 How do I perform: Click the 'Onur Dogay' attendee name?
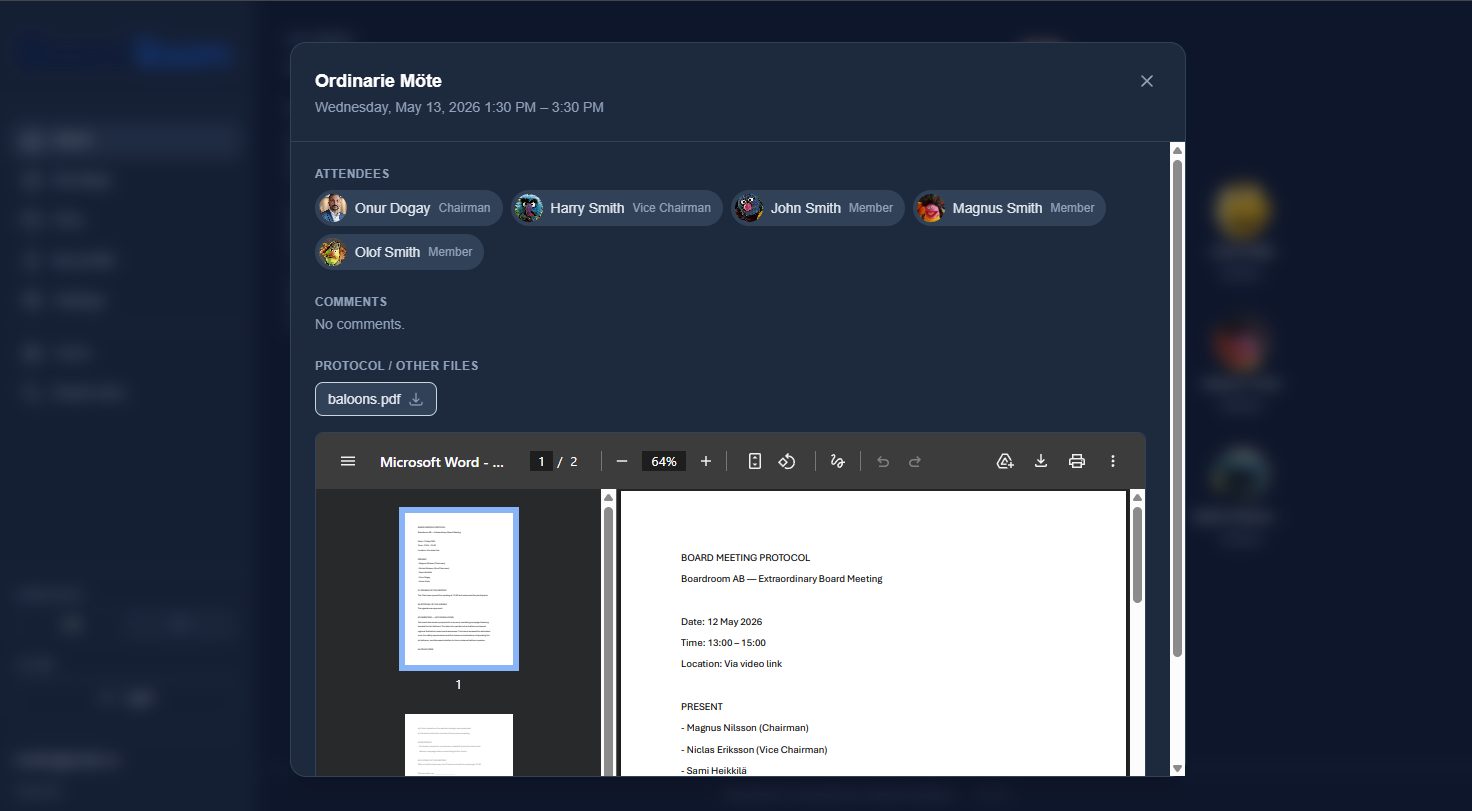pos(392,208)
